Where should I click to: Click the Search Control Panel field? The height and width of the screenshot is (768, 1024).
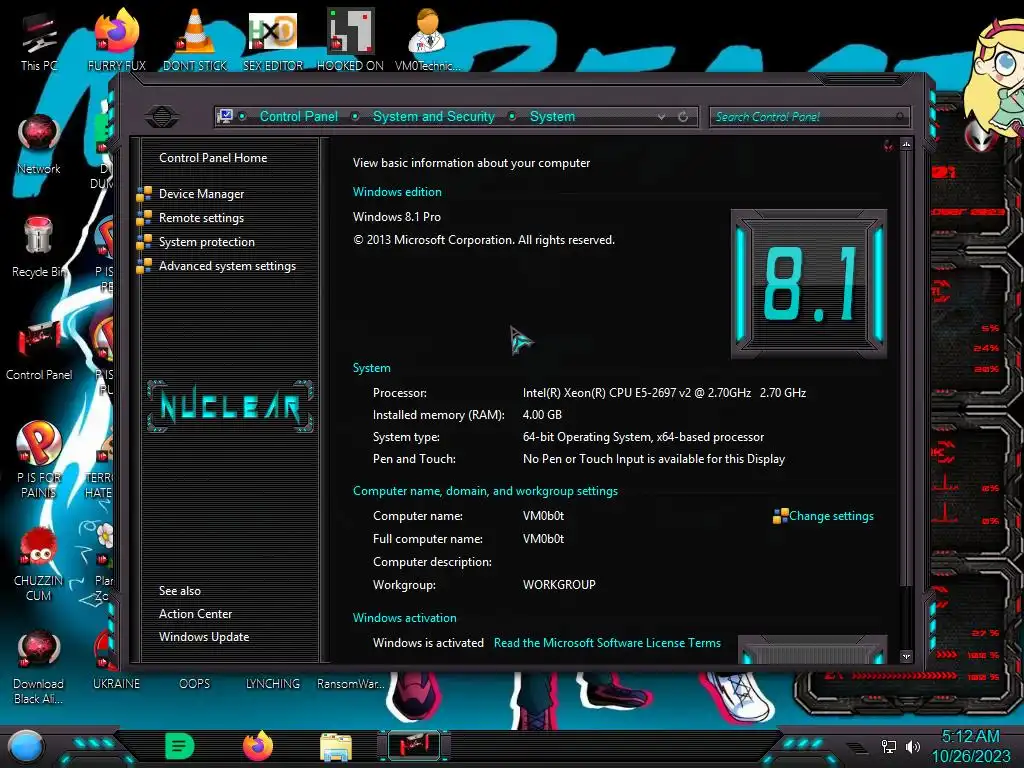(x=808, y=117)
